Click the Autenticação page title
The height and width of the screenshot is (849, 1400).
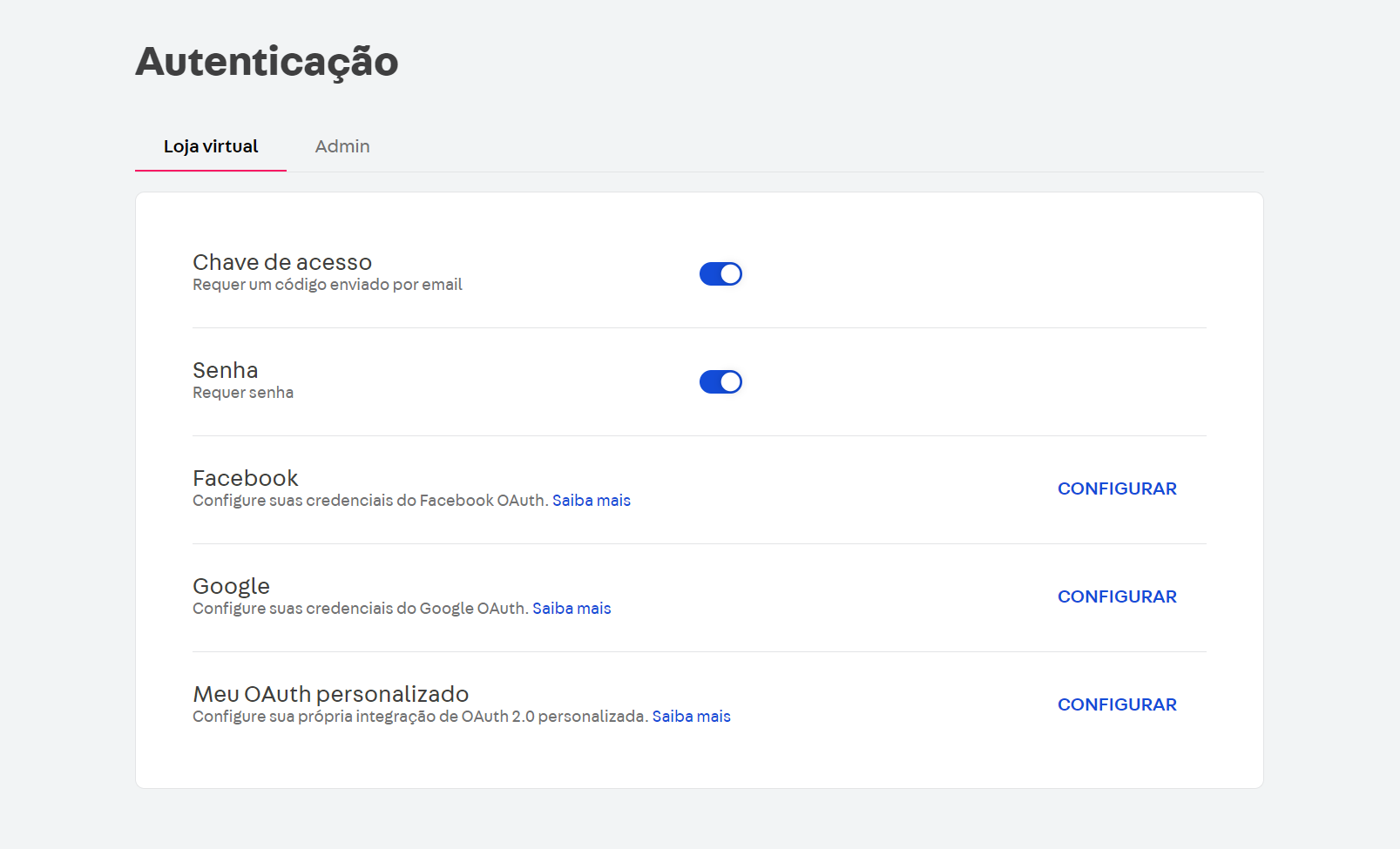pos(266,62)
